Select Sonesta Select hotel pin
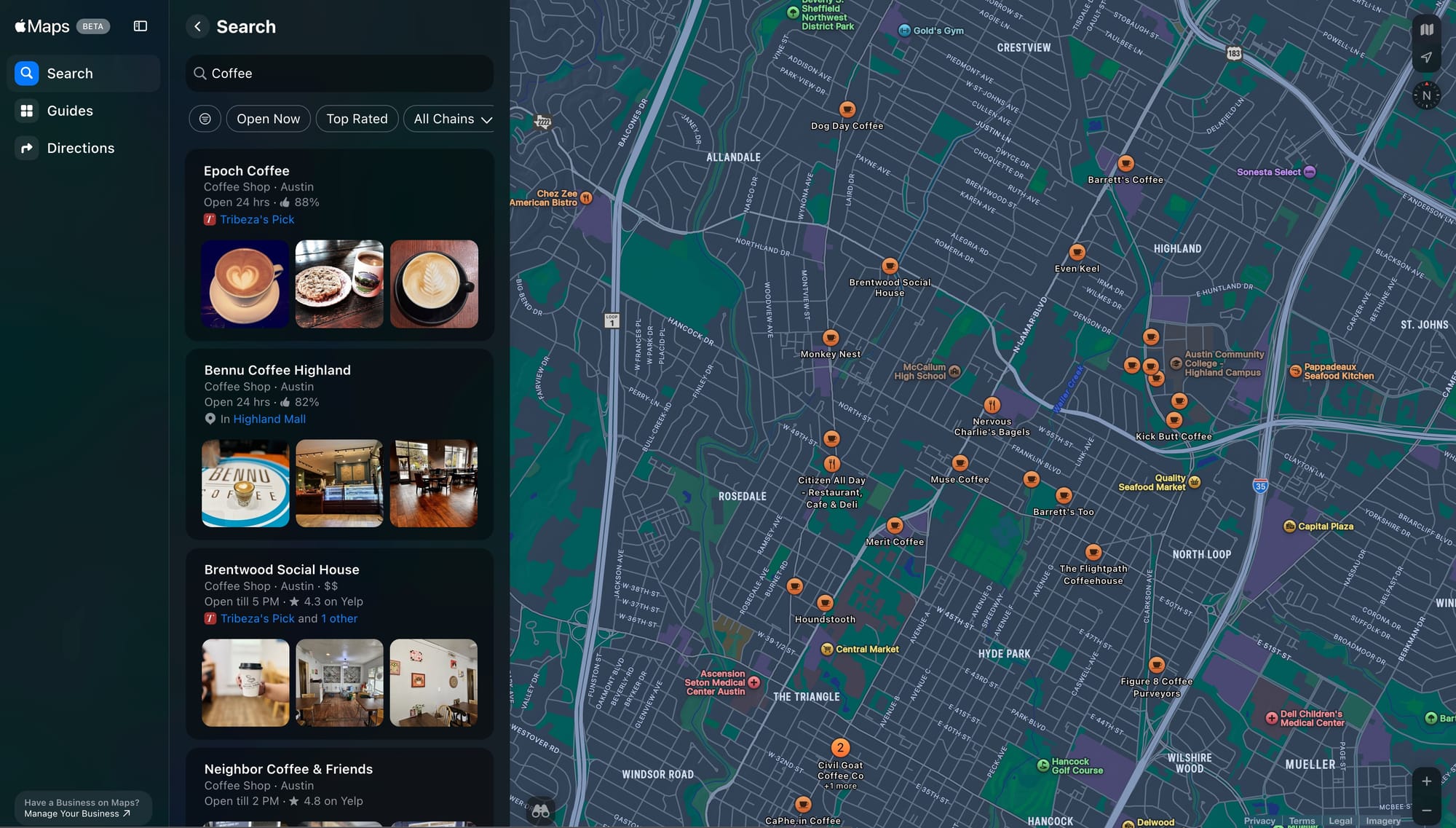This screenshot has width=1456, height=828. tap(1310, 172)
